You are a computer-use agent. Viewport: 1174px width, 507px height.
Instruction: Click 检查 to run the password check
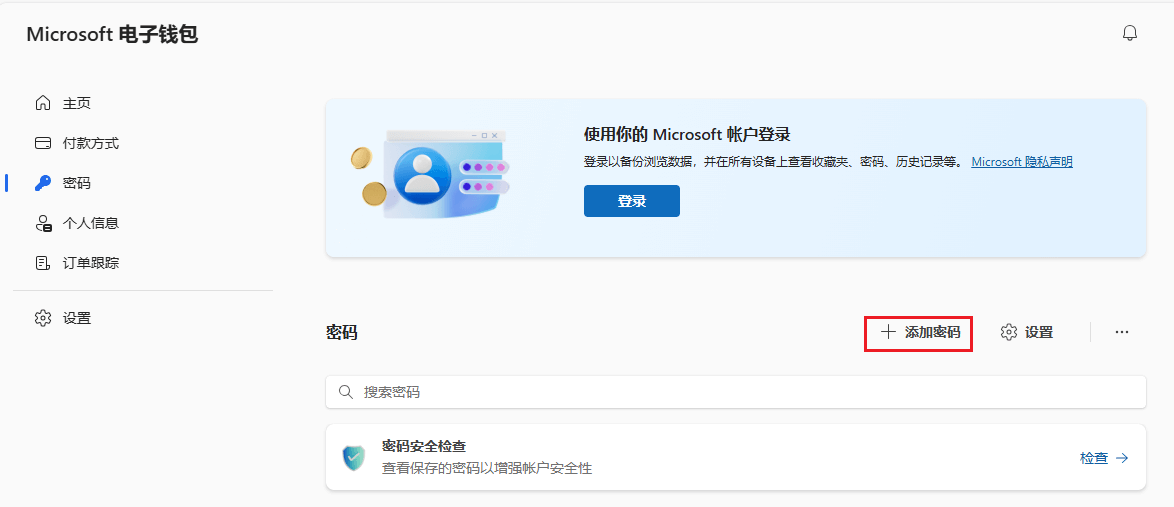(x=1104, y=458)
